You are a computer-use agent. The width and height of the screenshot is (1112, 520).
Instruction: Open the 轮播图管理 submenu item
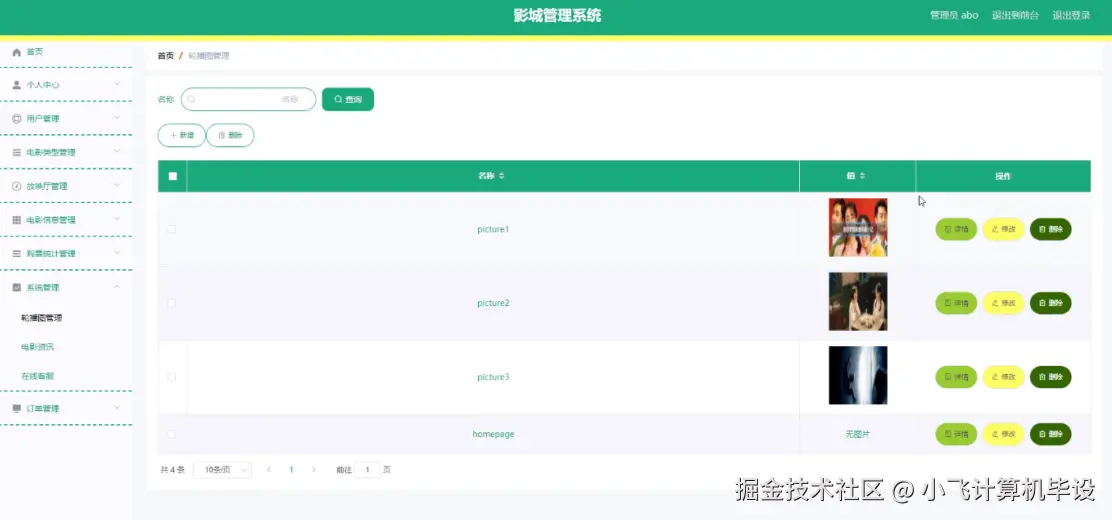pyautogui.click(x=42, y=318)
